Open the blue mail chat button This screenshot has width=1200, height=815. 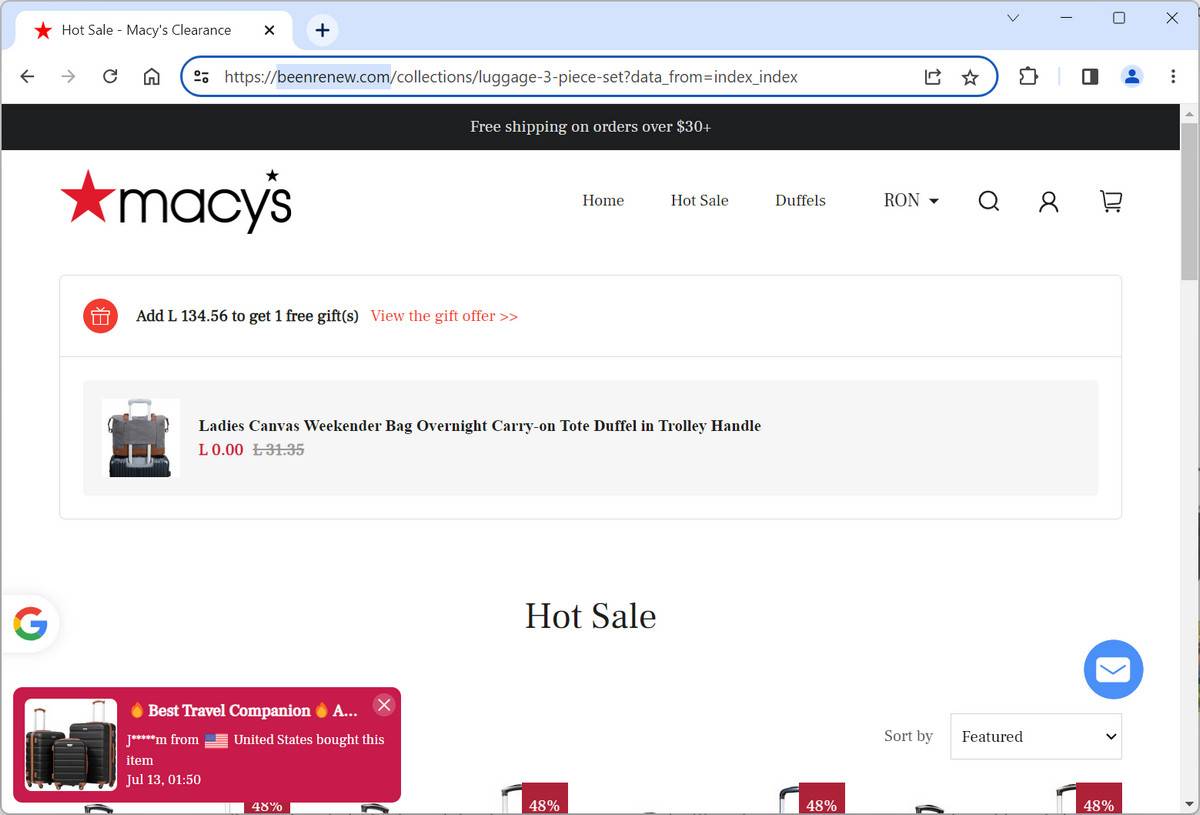(1113, 669)
